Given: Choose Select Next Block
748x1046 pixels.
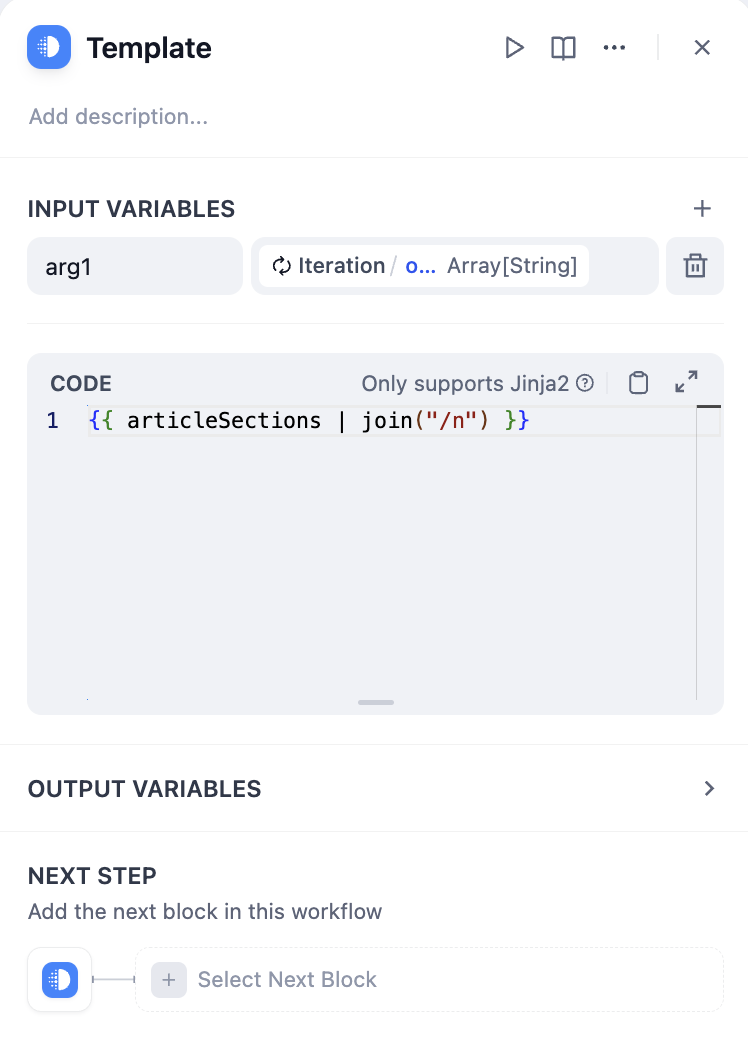Looking at the screenshot, I should pos(286,980).
